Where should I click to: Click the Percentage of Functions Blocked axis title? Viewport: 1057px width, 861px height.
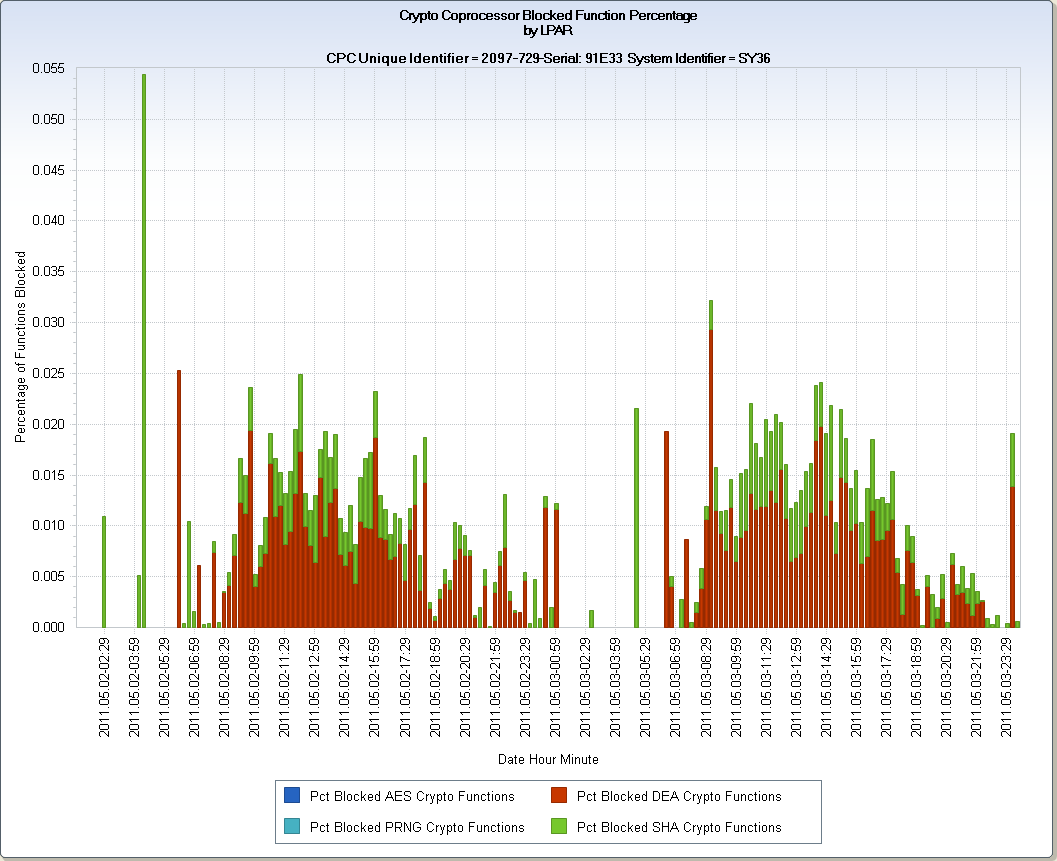[20, 347]
